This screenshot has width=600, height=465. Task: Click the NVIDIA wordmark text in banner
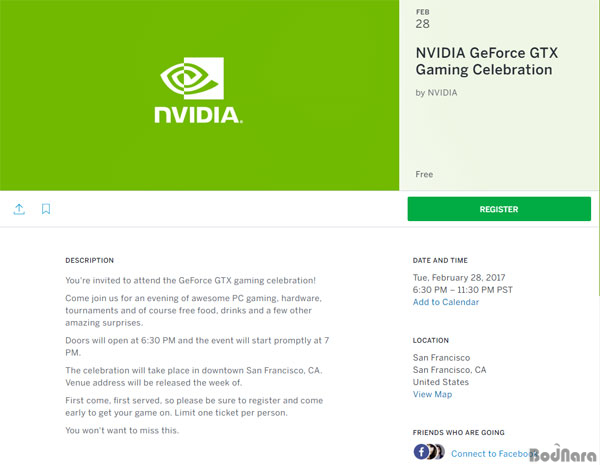click(198, 115)
